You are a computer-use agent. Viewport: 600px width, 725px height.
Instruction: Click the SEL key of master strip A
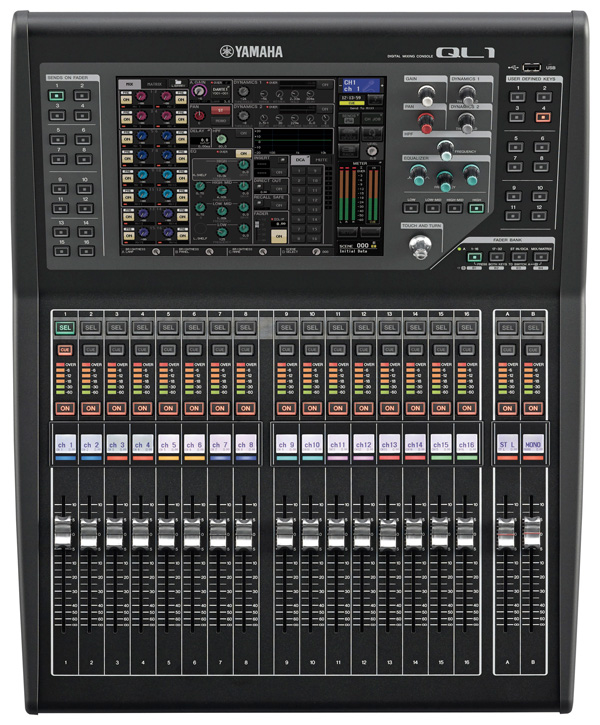(x=508, y=327)
